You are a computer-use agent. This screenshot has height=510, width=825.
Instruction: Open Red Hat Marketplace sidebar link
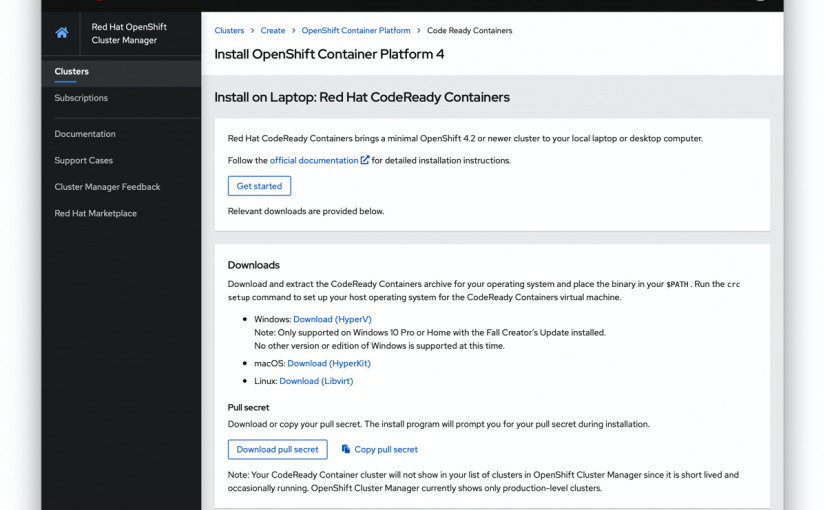(96, 213)
